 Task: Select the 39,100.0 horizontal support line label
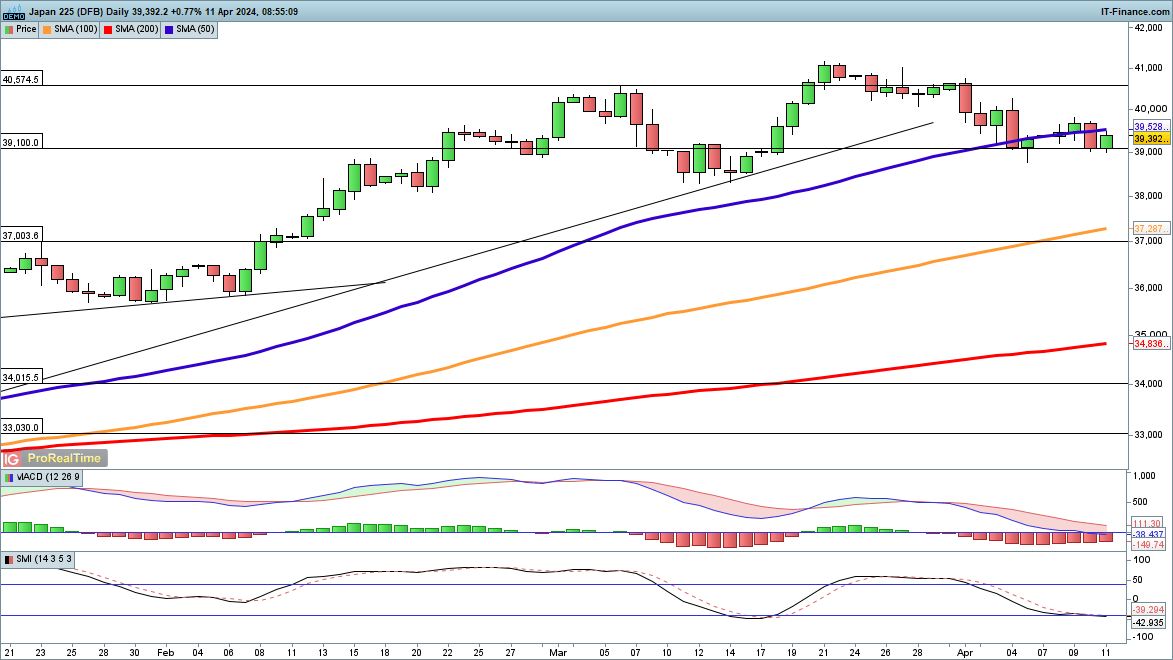[x=21, y=143]
